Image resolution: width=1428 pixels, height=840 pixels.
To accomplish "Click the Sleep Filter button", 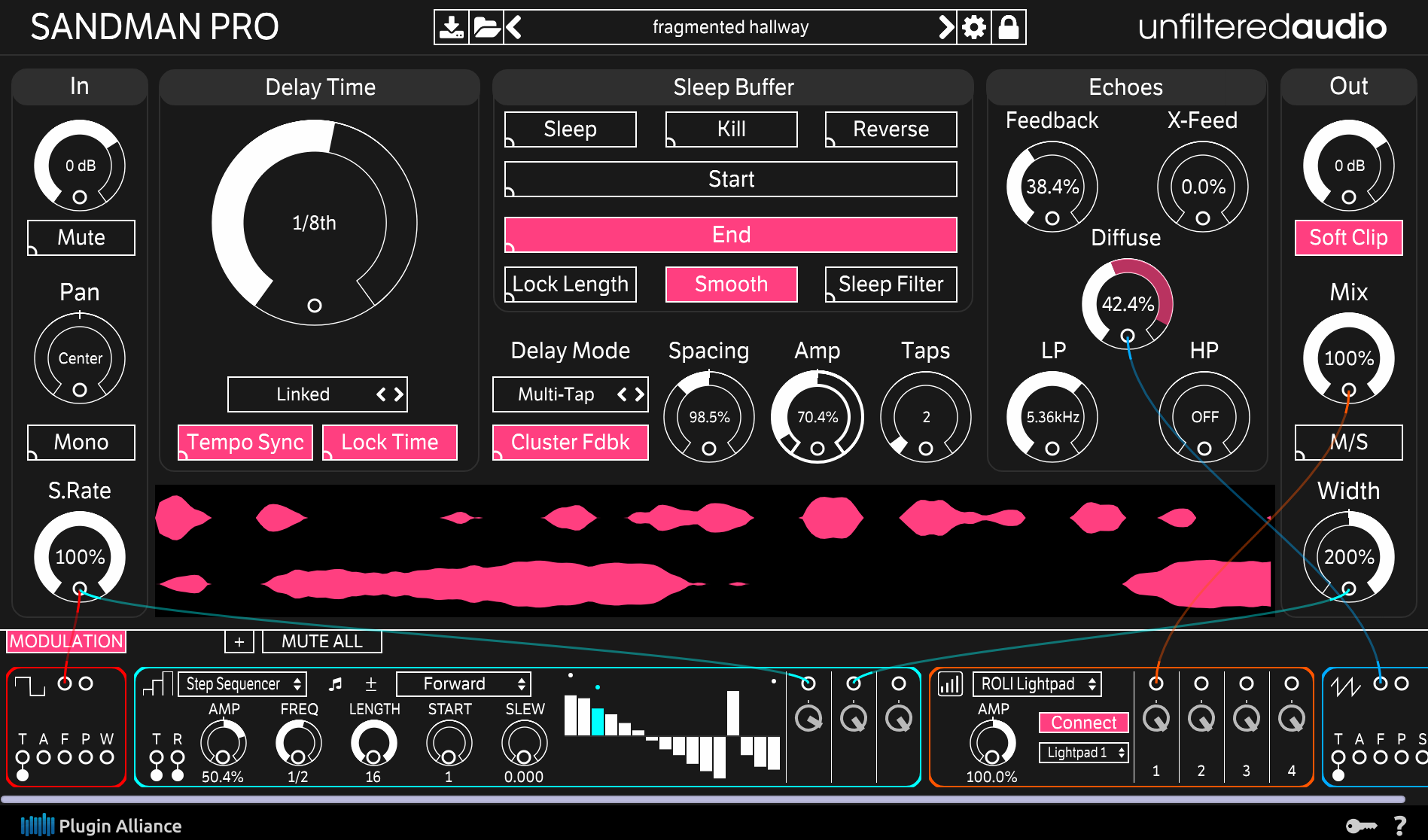I will [891, 285].
